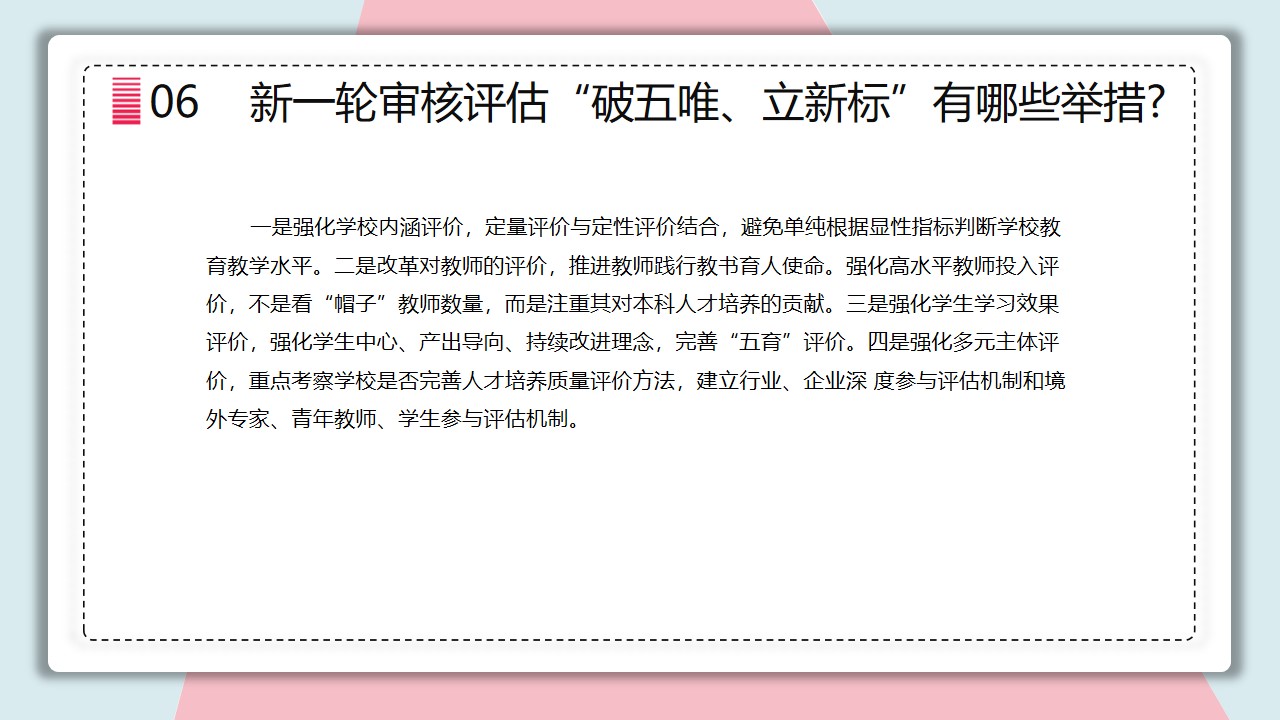Click the phrase 二是改革对教师的评价
The height and width of the screenshot is (720, 1280).
[437, 266]
